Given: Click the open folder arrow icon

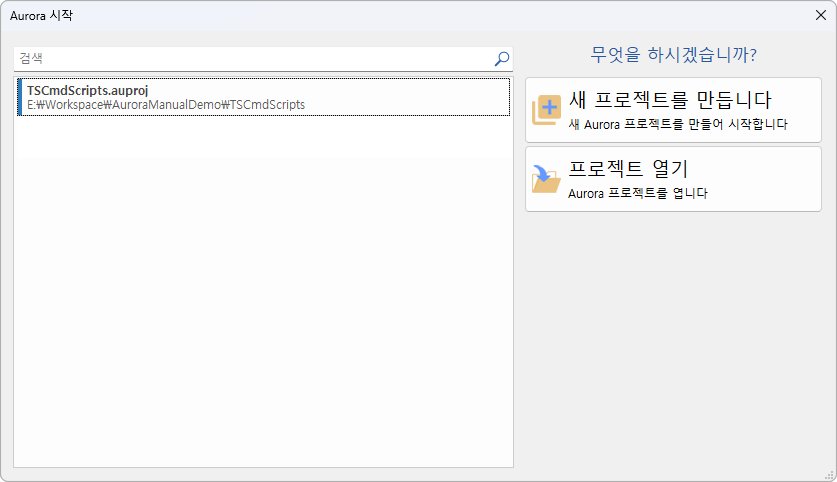Looking at the screenshot, I should coord(546,179).
